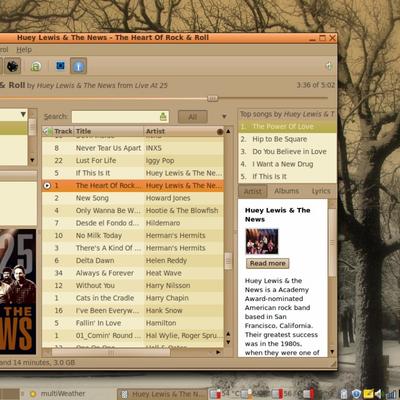Select Lust For Life by Iggy Pop
Screen dimensions: 400x400
[133, 160]
